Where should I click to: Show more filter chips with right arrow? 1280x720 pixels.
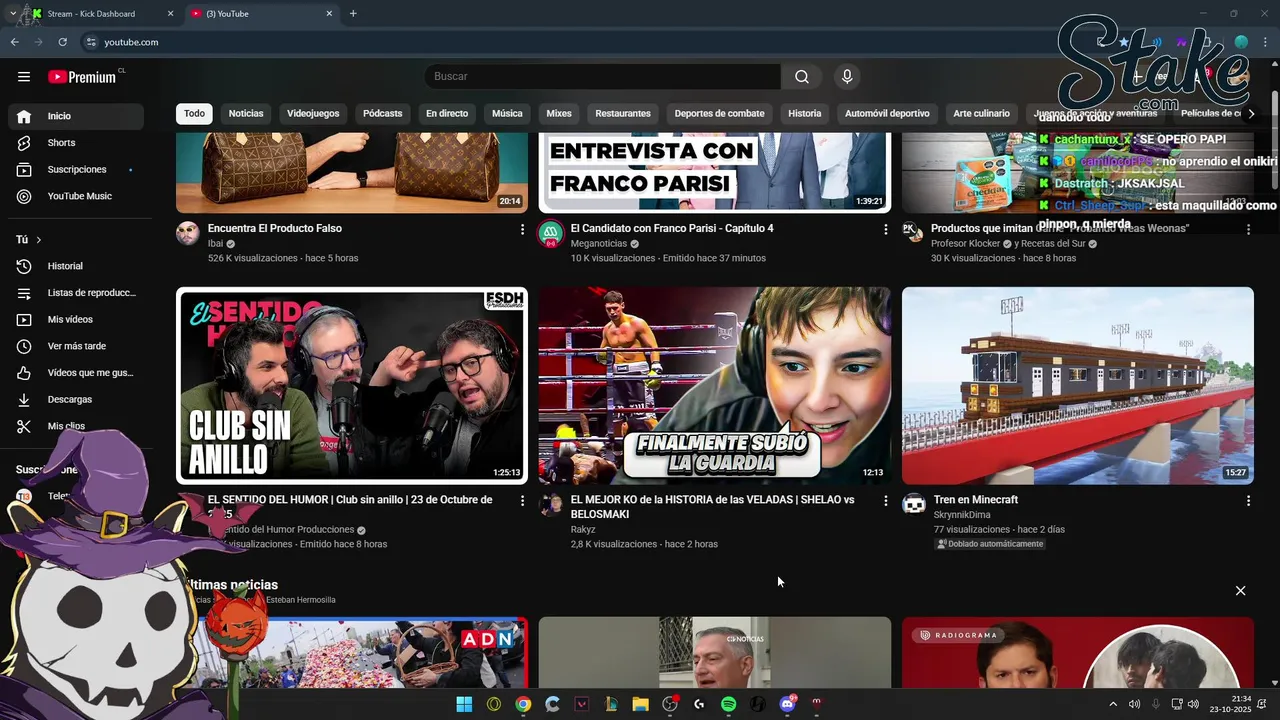click(1250, 113)
